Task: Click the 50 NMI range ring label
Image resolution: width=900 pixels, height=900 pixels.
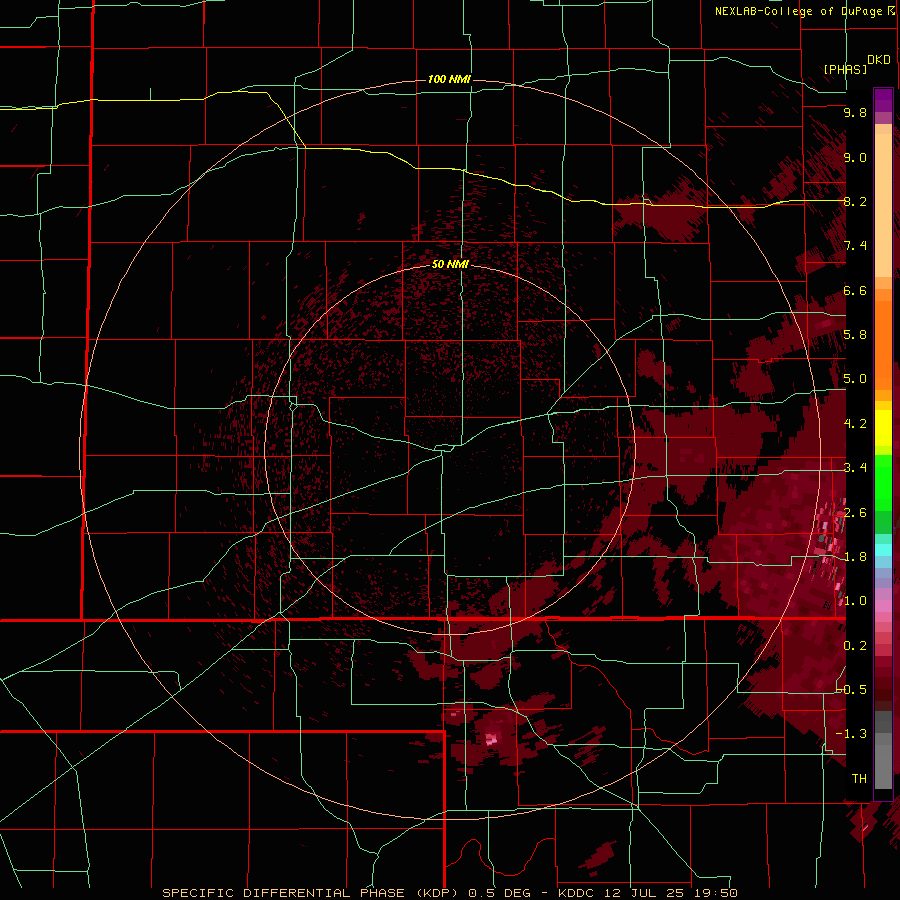Action: click(450, 265)
